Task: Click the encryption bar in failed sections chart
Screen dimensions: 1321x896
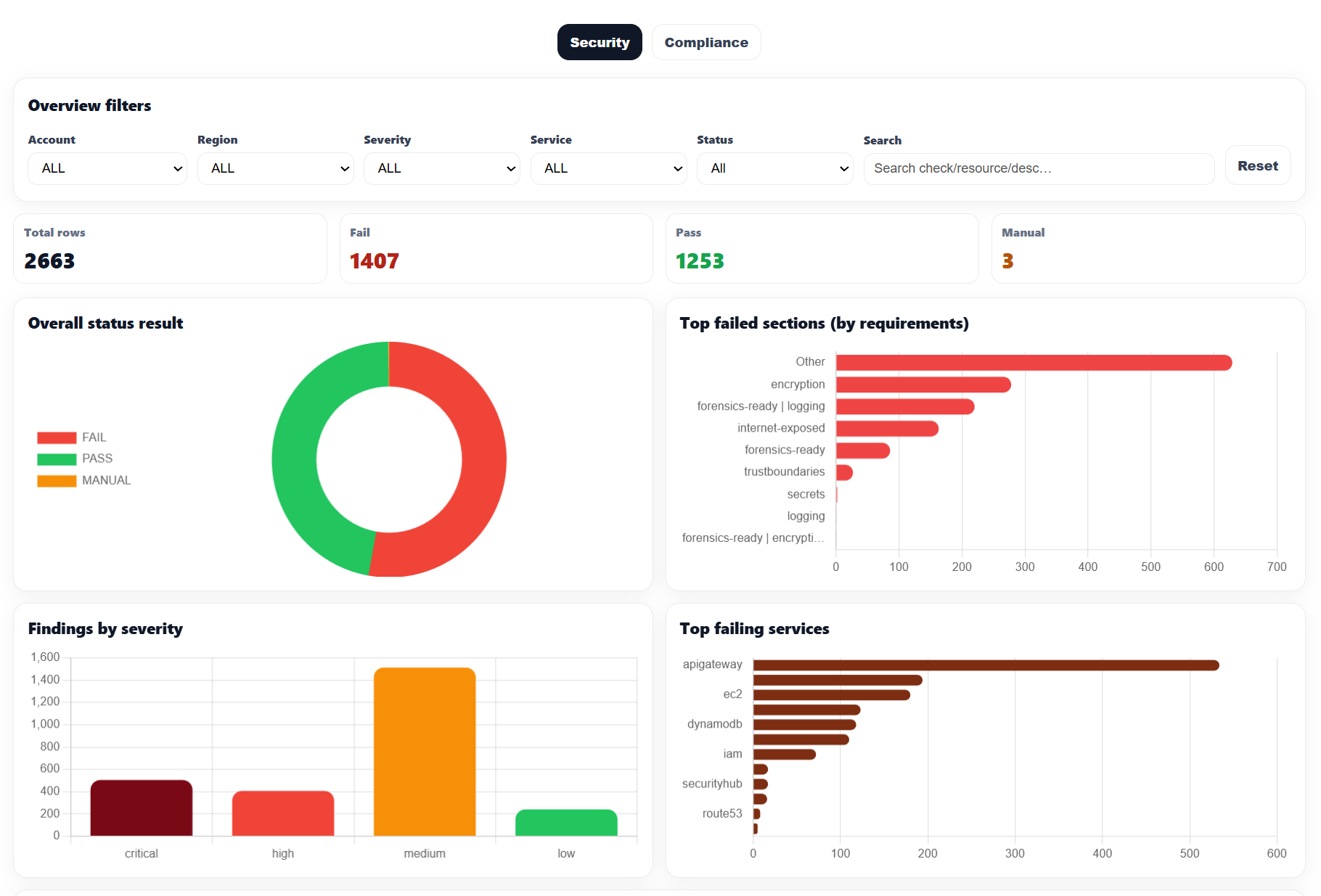Action: [922, 384]
